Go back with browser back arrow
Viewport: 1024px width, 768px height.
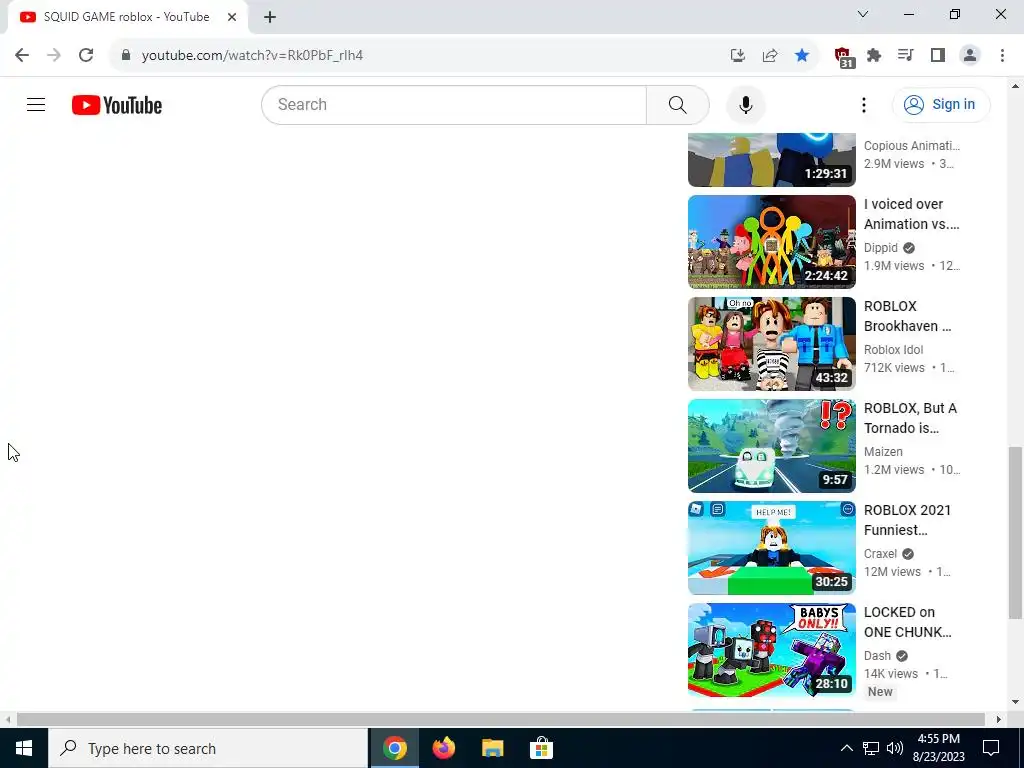[x=22, y=55]
